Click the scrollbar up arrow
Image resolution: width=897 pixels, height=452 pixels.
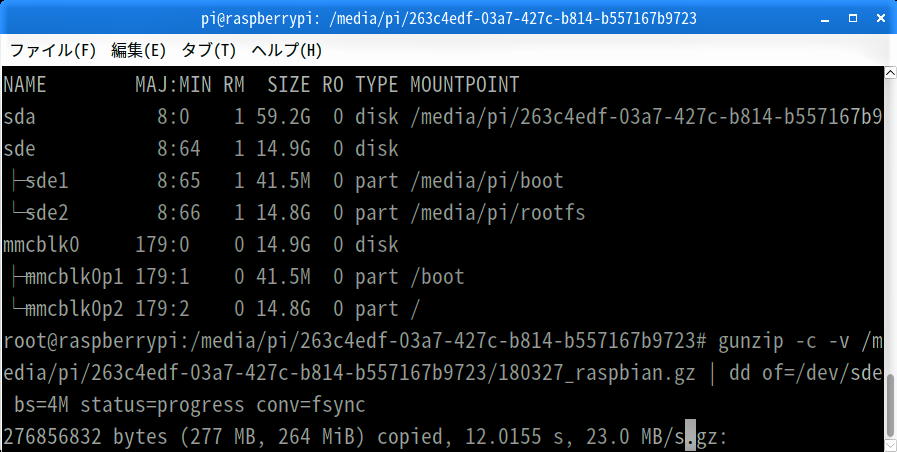[891, 73]
